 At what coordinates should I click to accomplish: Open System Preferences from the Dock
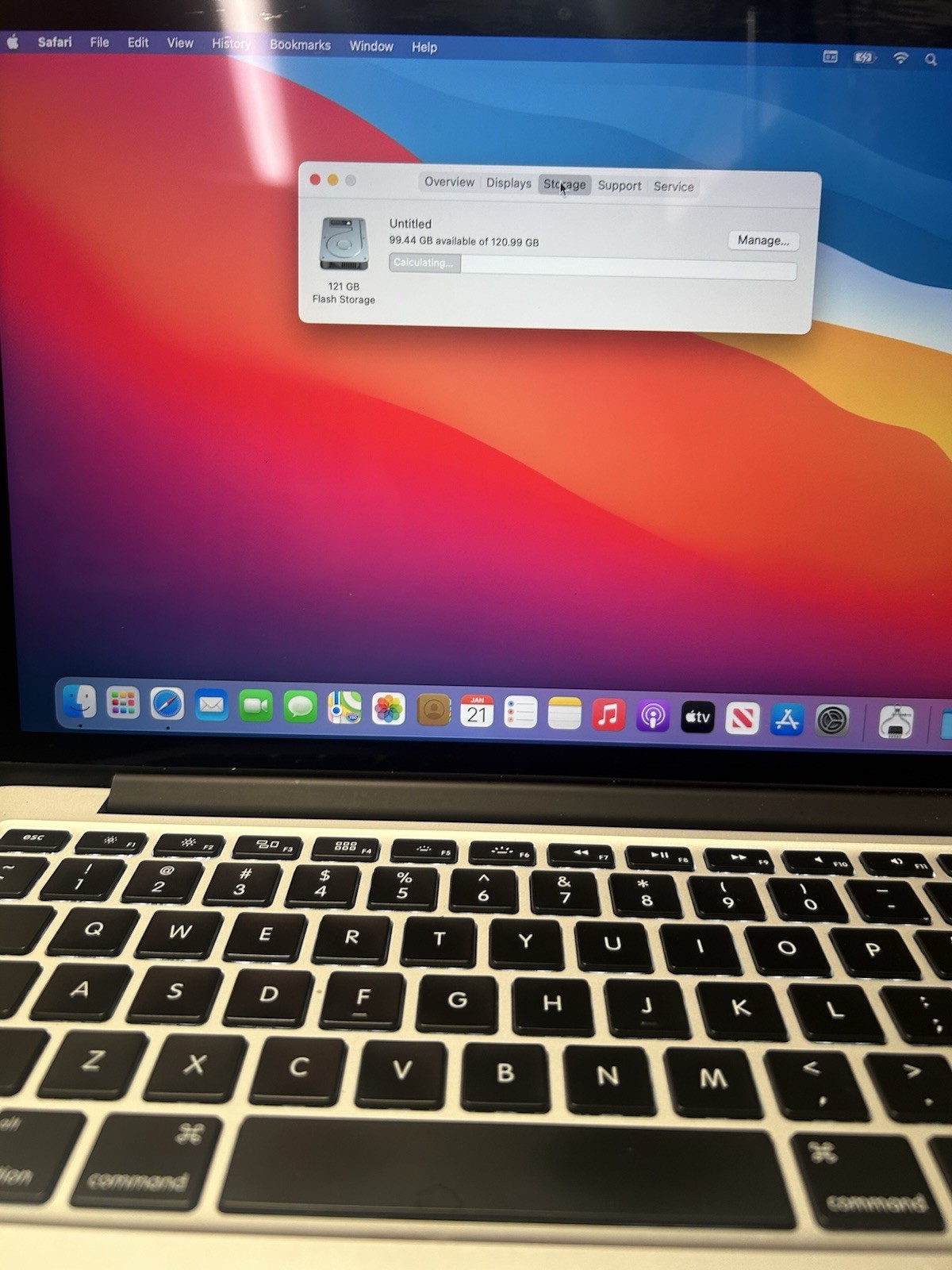click(x=831, y=721)
